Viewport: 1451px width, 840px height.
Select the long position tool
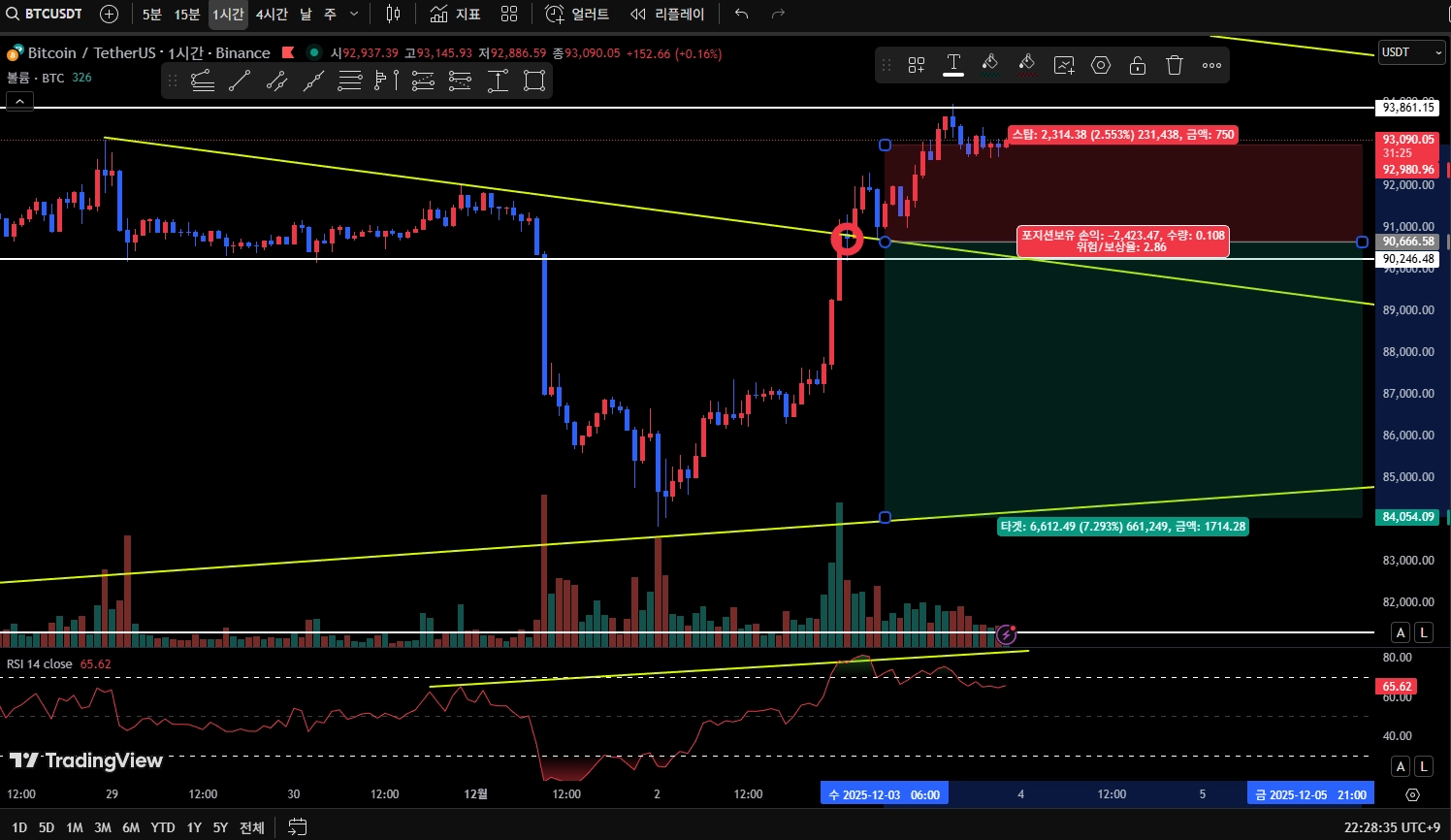tap(423, 81)
